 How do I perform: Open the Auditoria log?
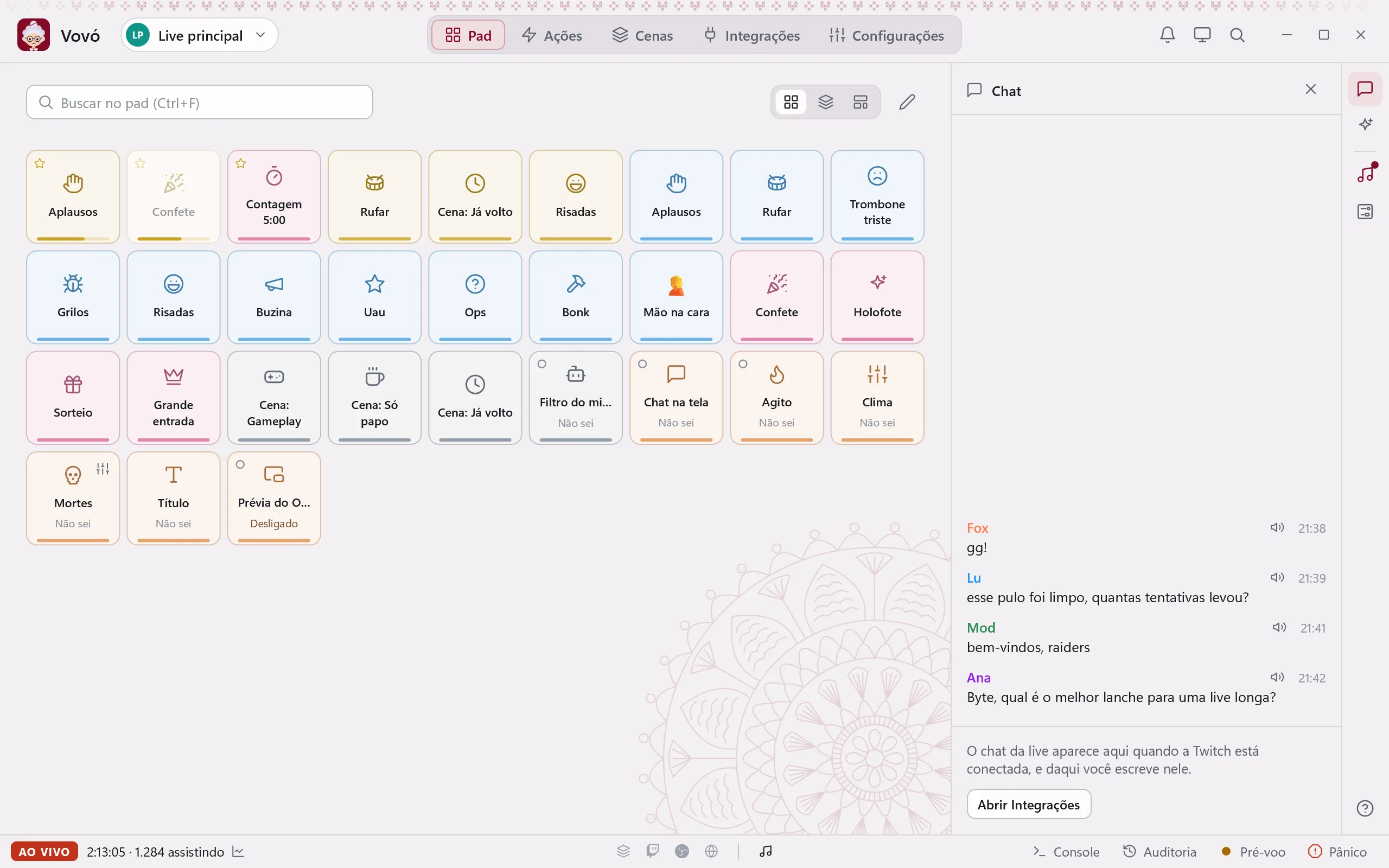click(1159, 851)
